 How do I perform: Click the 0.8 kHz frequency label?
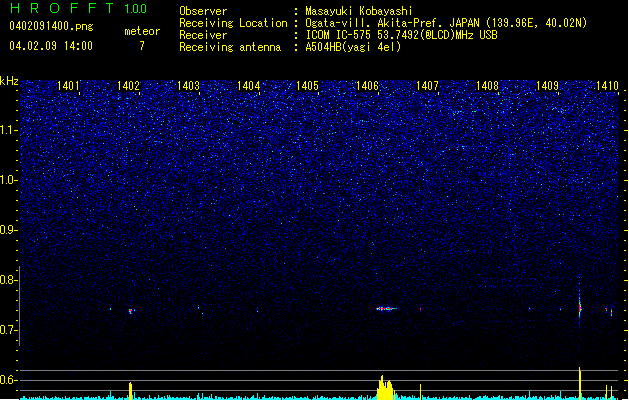9,280
